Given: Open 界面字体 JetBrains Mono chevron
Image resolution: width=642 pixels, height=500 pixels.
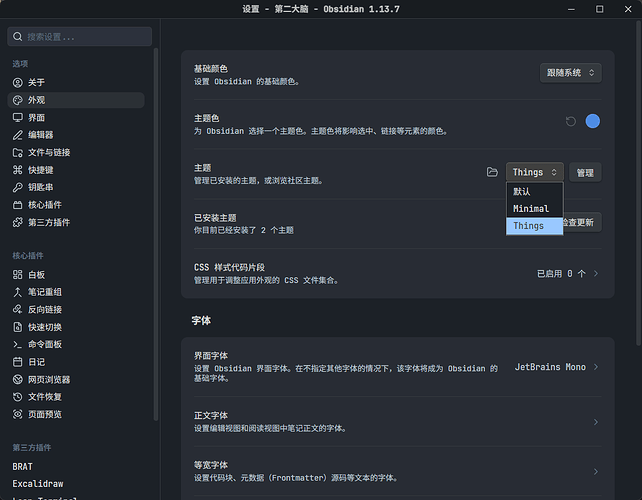Looking at the screenshot, I should click(596, 367).
